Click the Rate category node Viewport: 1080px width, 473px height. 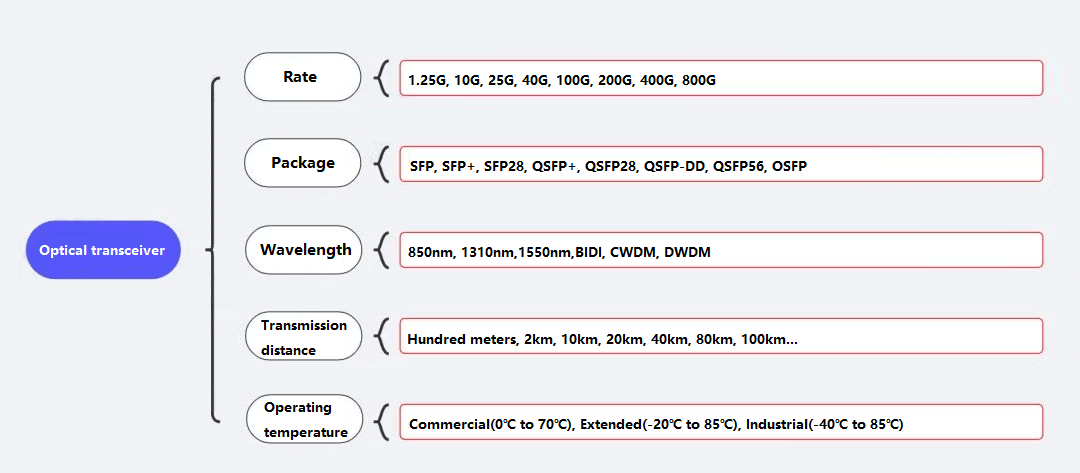[x=303, y=77]
